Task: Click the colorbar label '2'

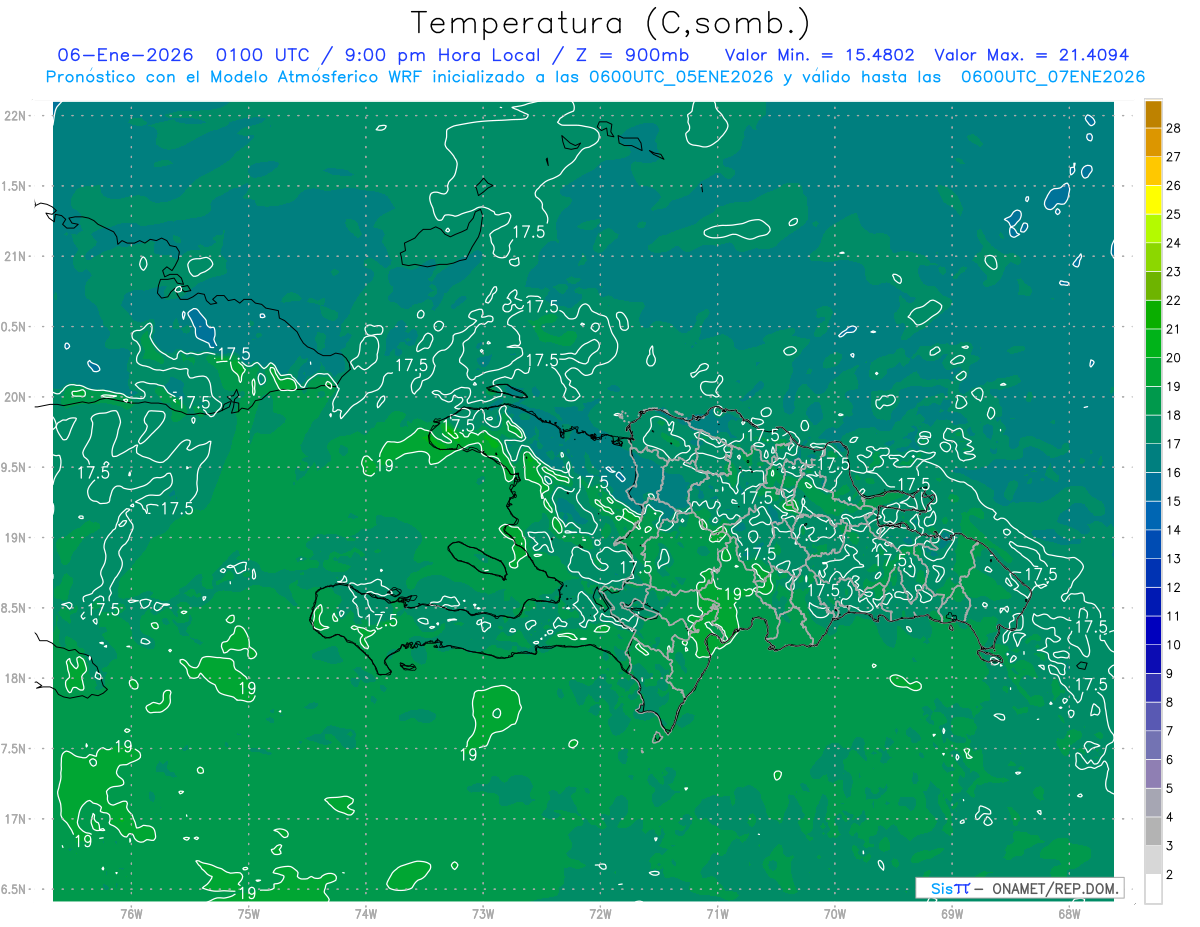Action: click(x=1169, y=874)
